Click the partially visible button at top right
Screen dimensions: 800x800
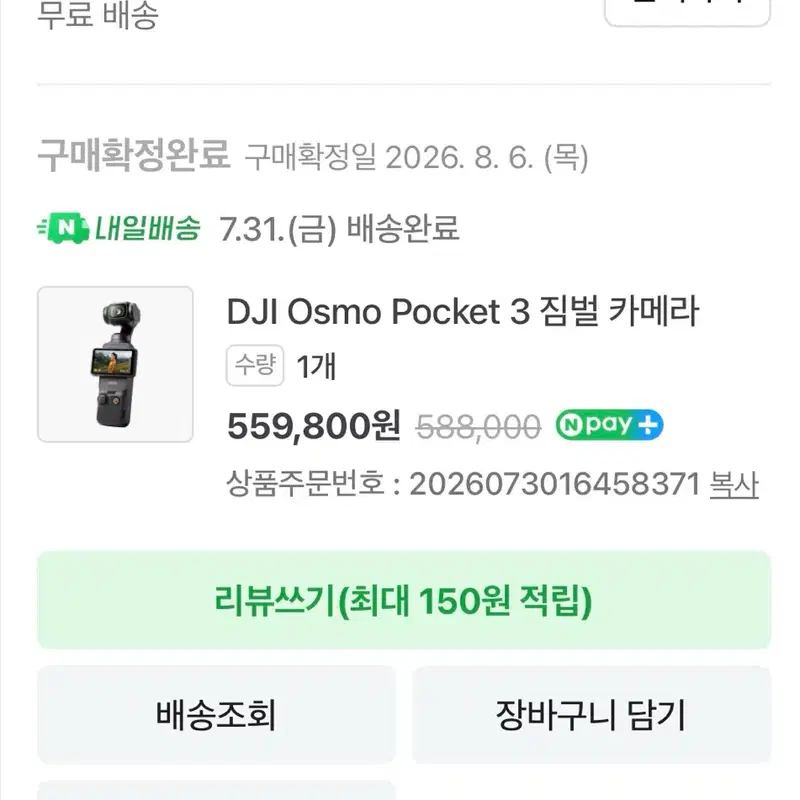tap(687, 12)
